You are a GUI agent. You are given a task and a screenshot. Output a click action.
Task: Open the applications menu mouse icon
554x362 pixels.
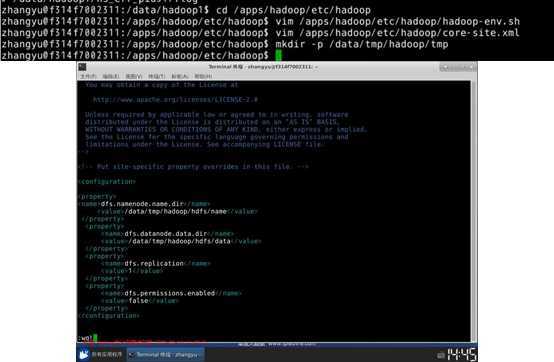click(84, 354)
